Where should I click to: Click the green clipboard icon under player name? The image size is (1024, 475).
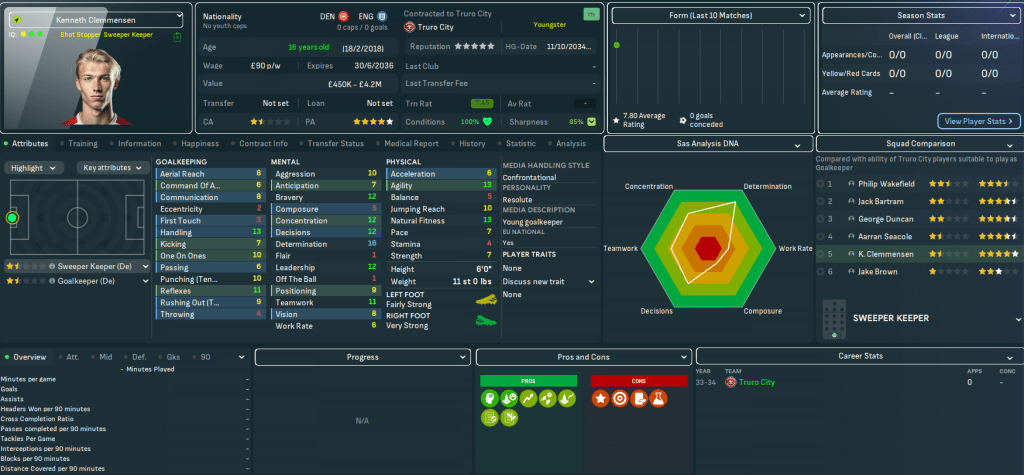pyautogui.click(x=177, y=36)
